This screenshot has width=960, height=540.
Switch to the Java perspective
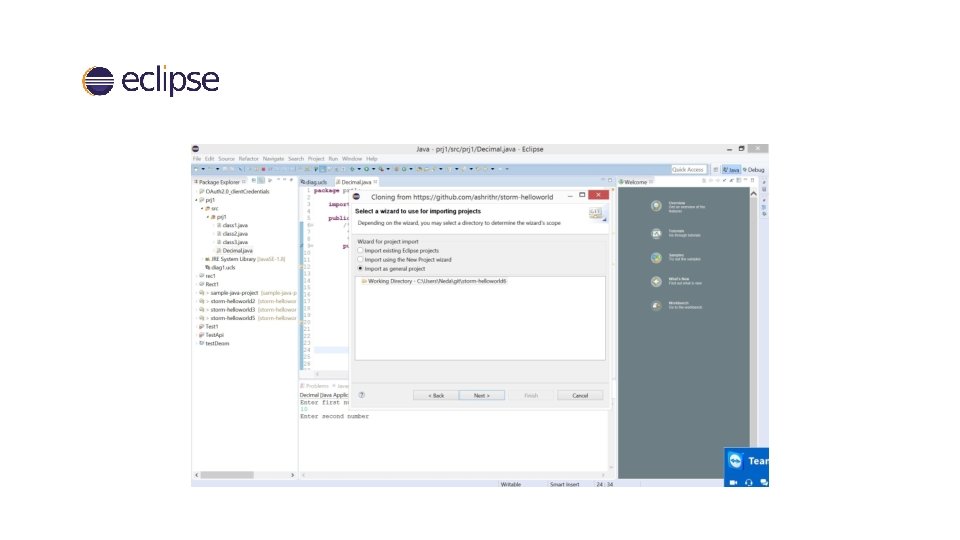pos(731,170)
